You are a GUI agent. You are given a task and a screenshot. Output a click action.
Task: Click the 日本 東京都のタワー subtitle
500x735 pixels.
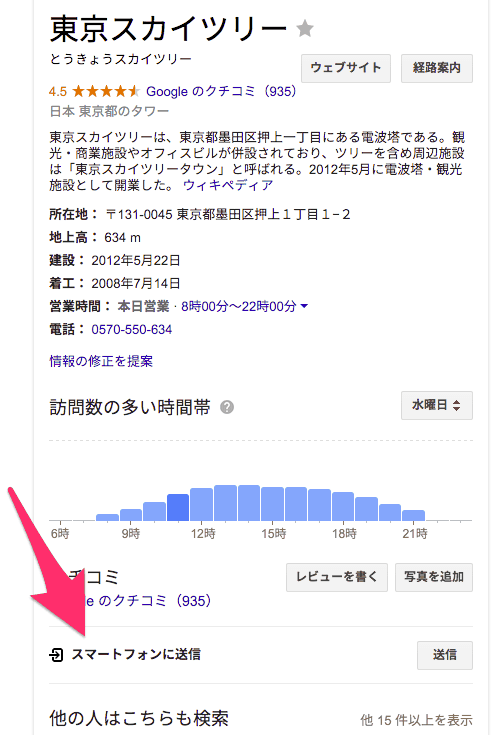coord(109,111)
